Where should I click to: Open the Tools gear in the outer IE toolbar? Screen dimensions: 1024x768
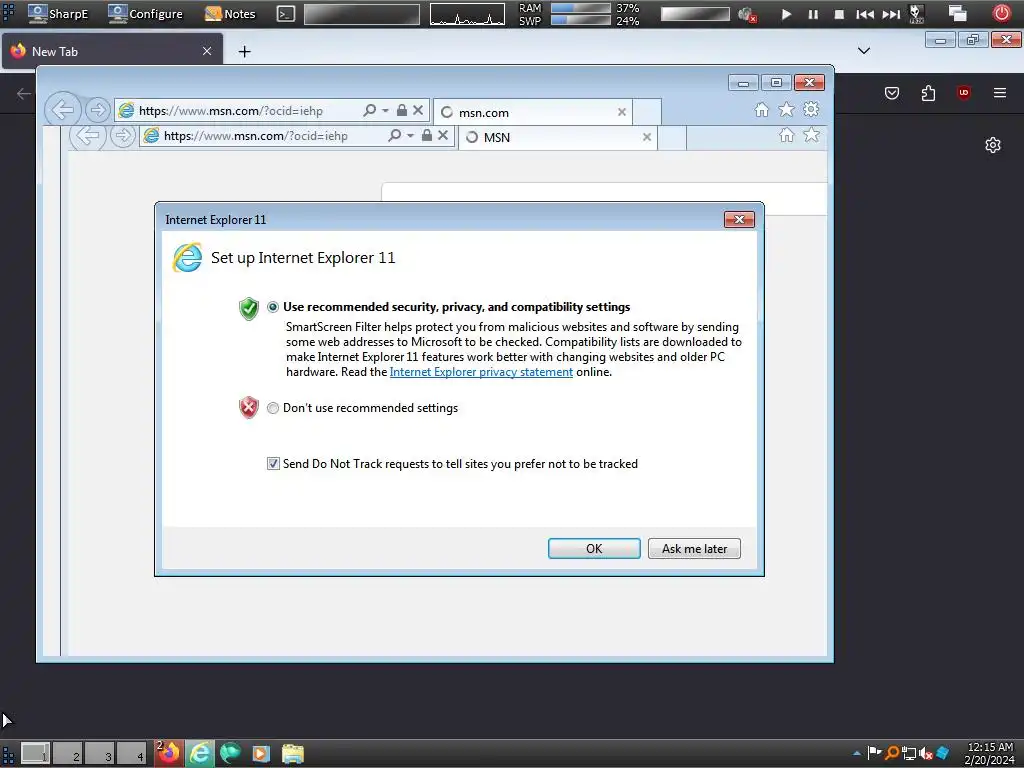[x=811, y=110]
